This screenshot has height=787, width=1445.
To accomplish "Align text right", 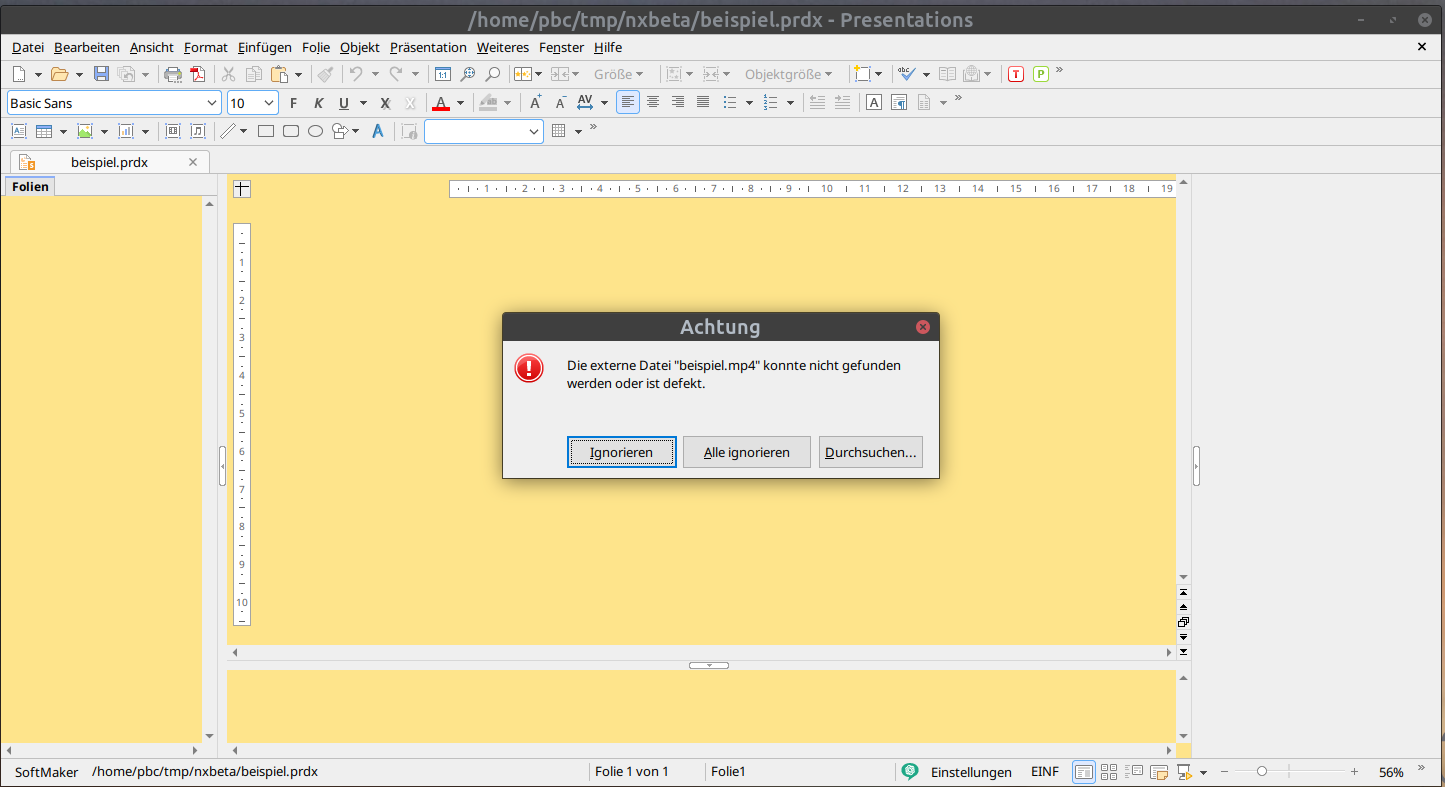I will (678, 102).
